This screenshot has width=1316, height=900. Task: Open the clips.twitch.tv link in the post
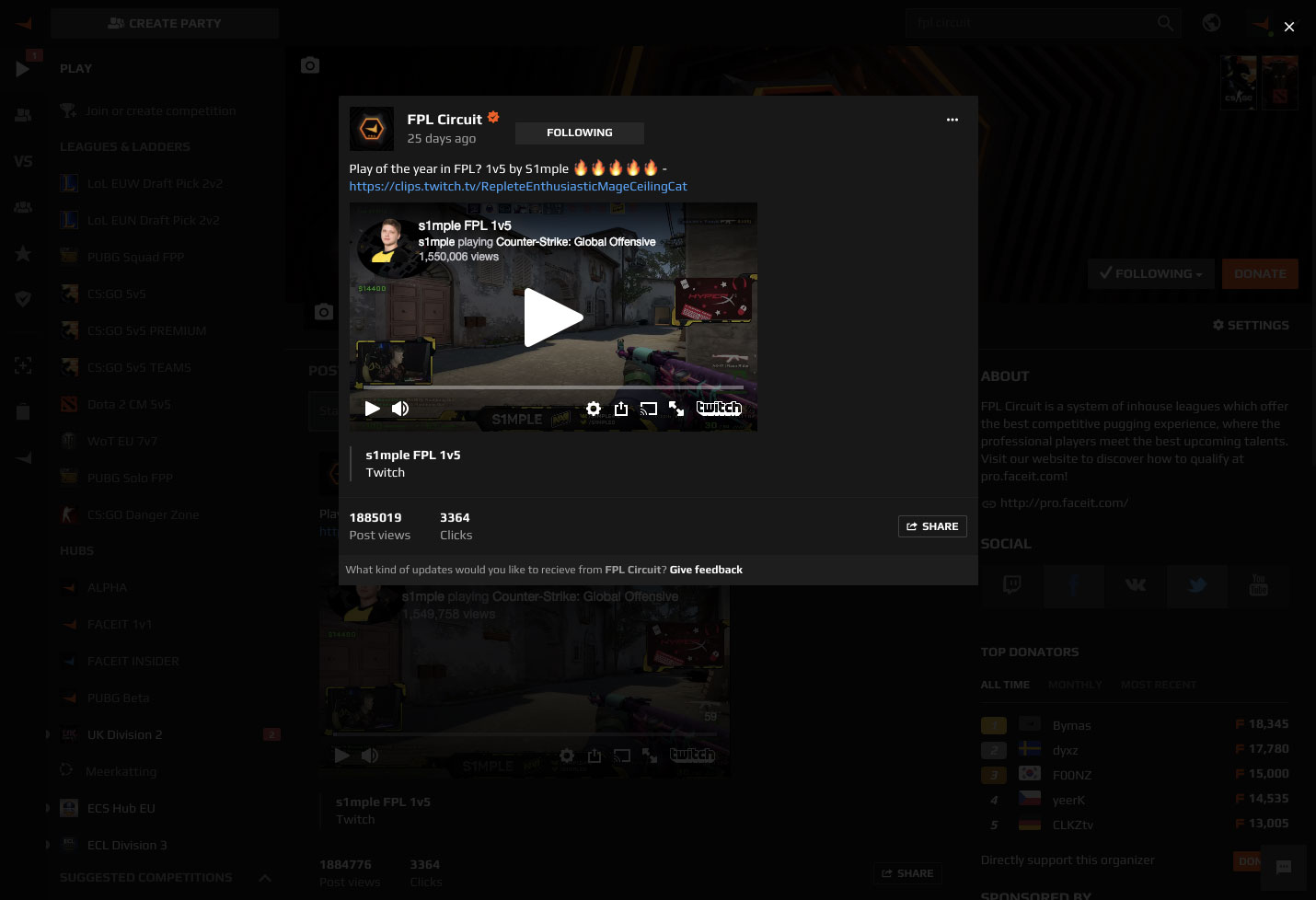518,186
